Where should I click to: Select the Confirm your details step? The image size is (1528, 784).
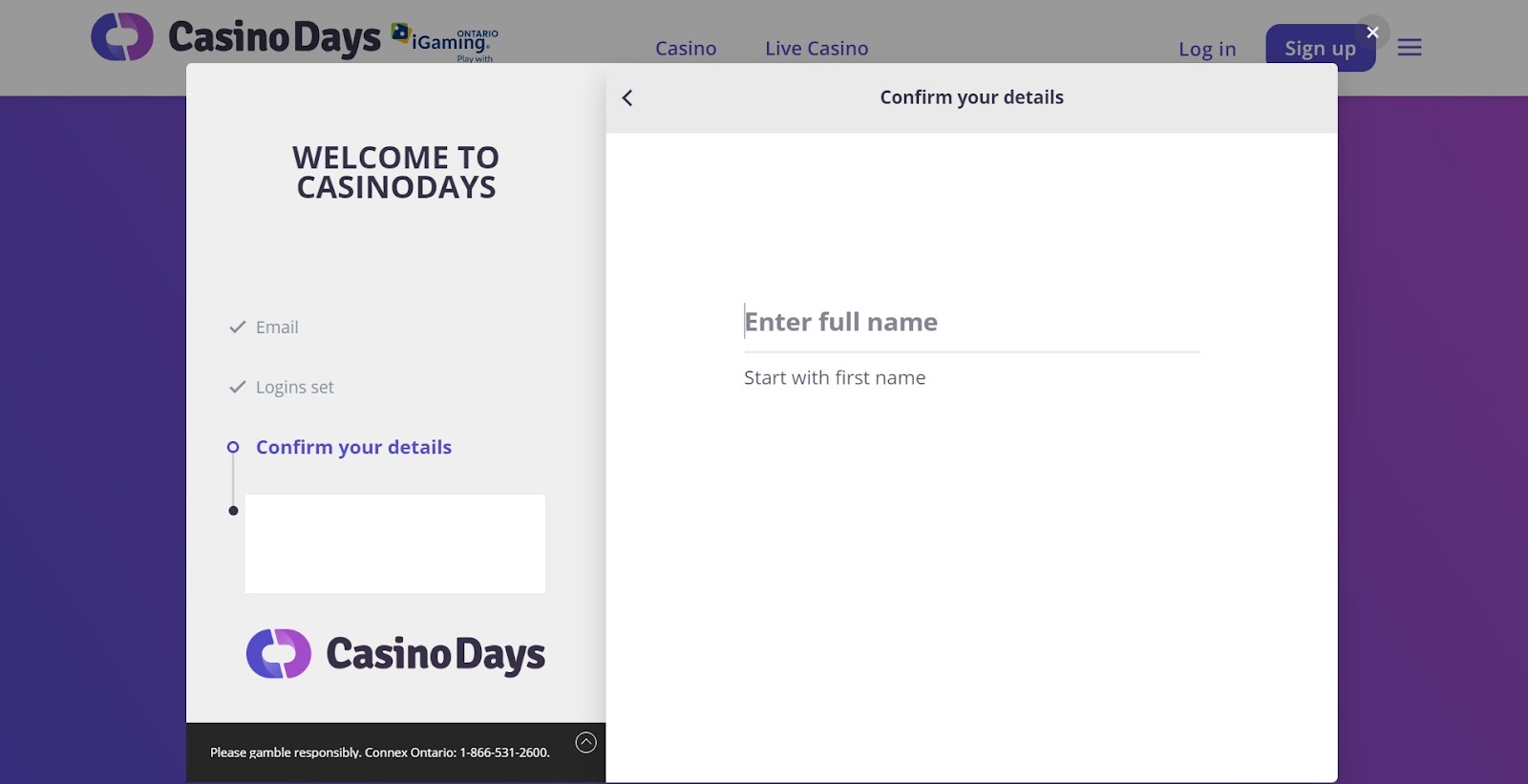tap(353, 448)
